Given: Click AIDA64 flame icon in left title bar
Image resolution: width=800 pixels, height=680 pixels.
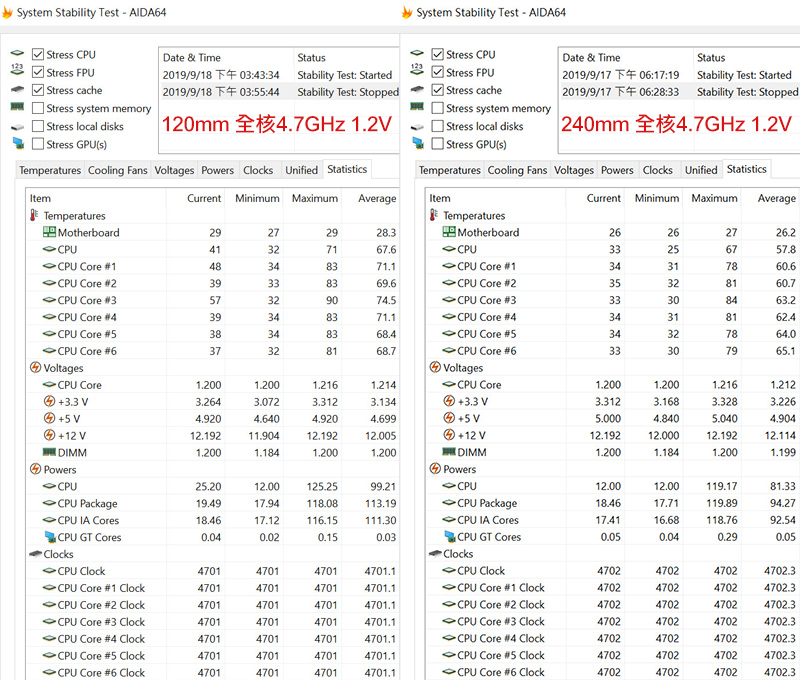Looking at the screenshot, I should (7, 12).
